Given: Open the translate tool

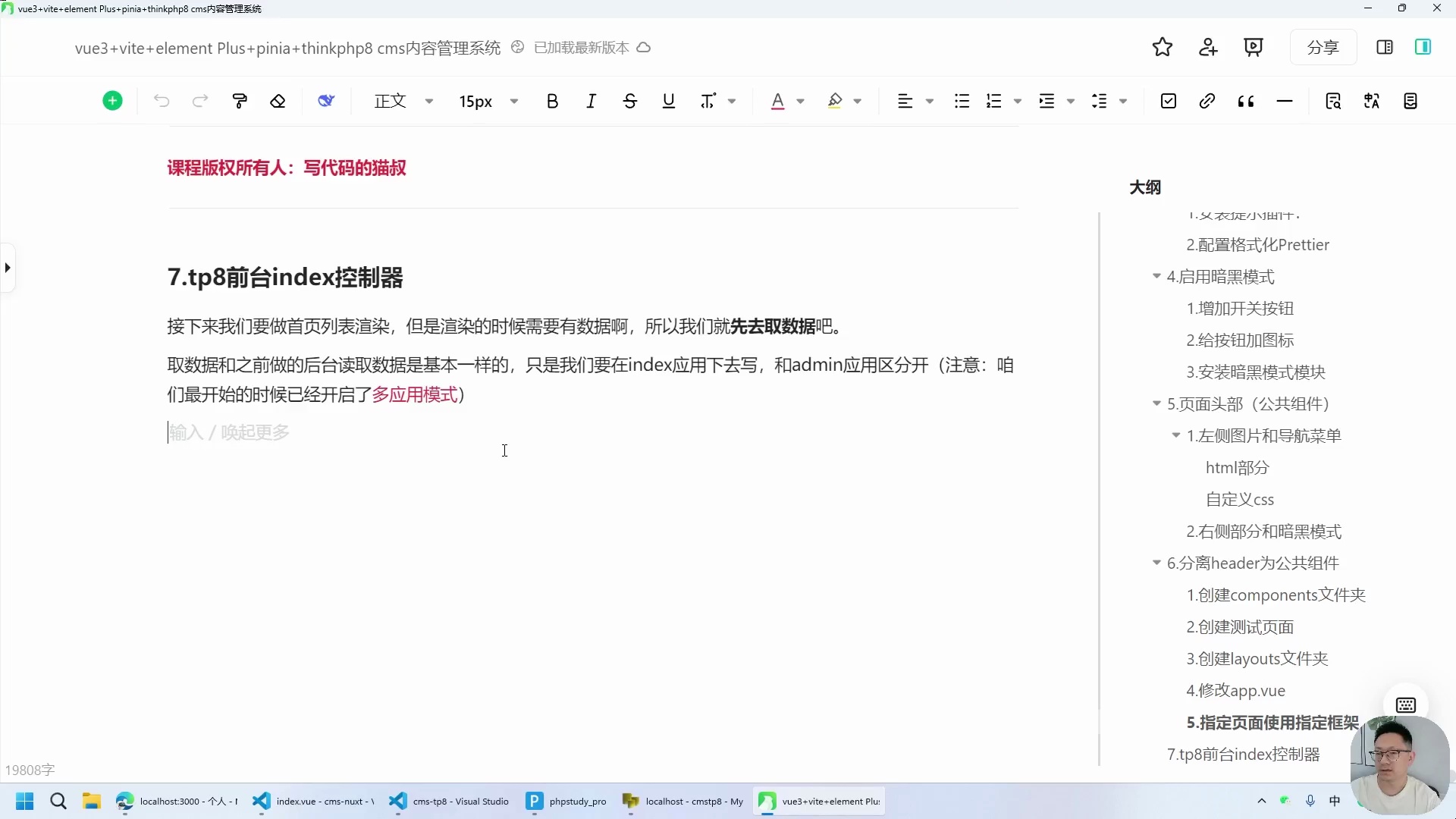Looking at the screenshot, I should [x=1372, y=100].
